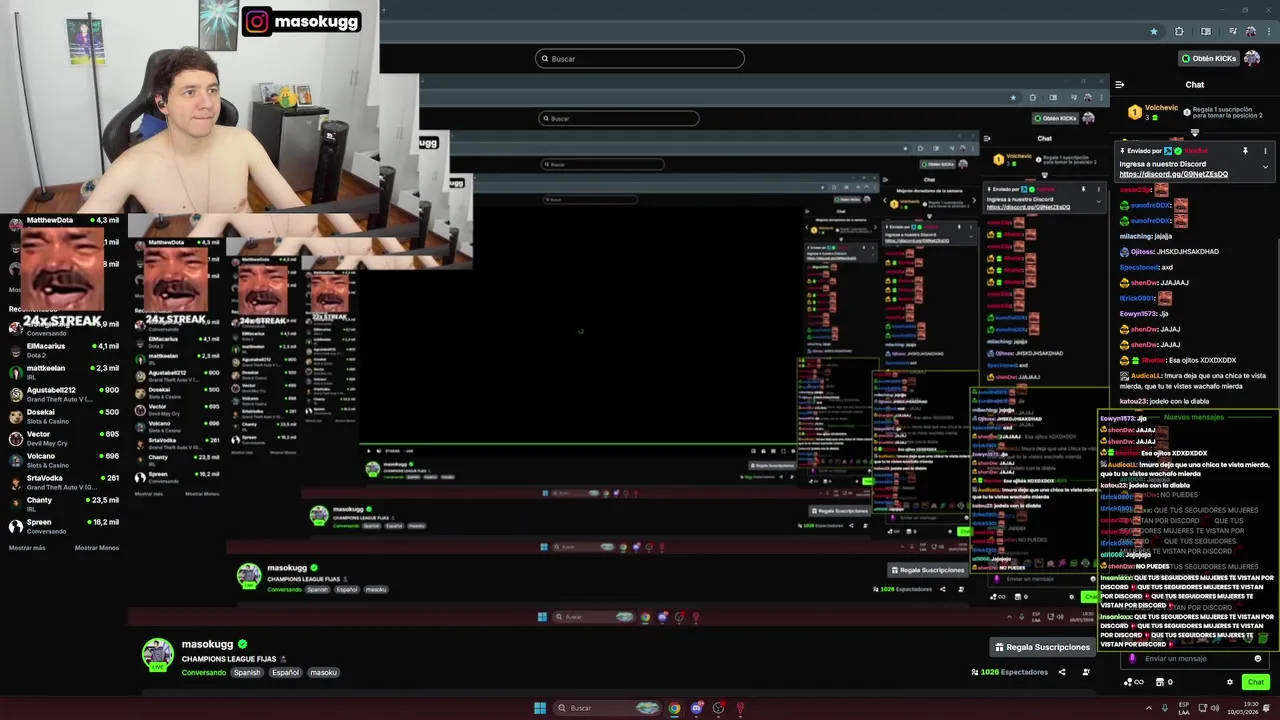Click the user icon right of the share icon
Image resolution: width=1280 pixels, height=720 pixels.
1086,672
